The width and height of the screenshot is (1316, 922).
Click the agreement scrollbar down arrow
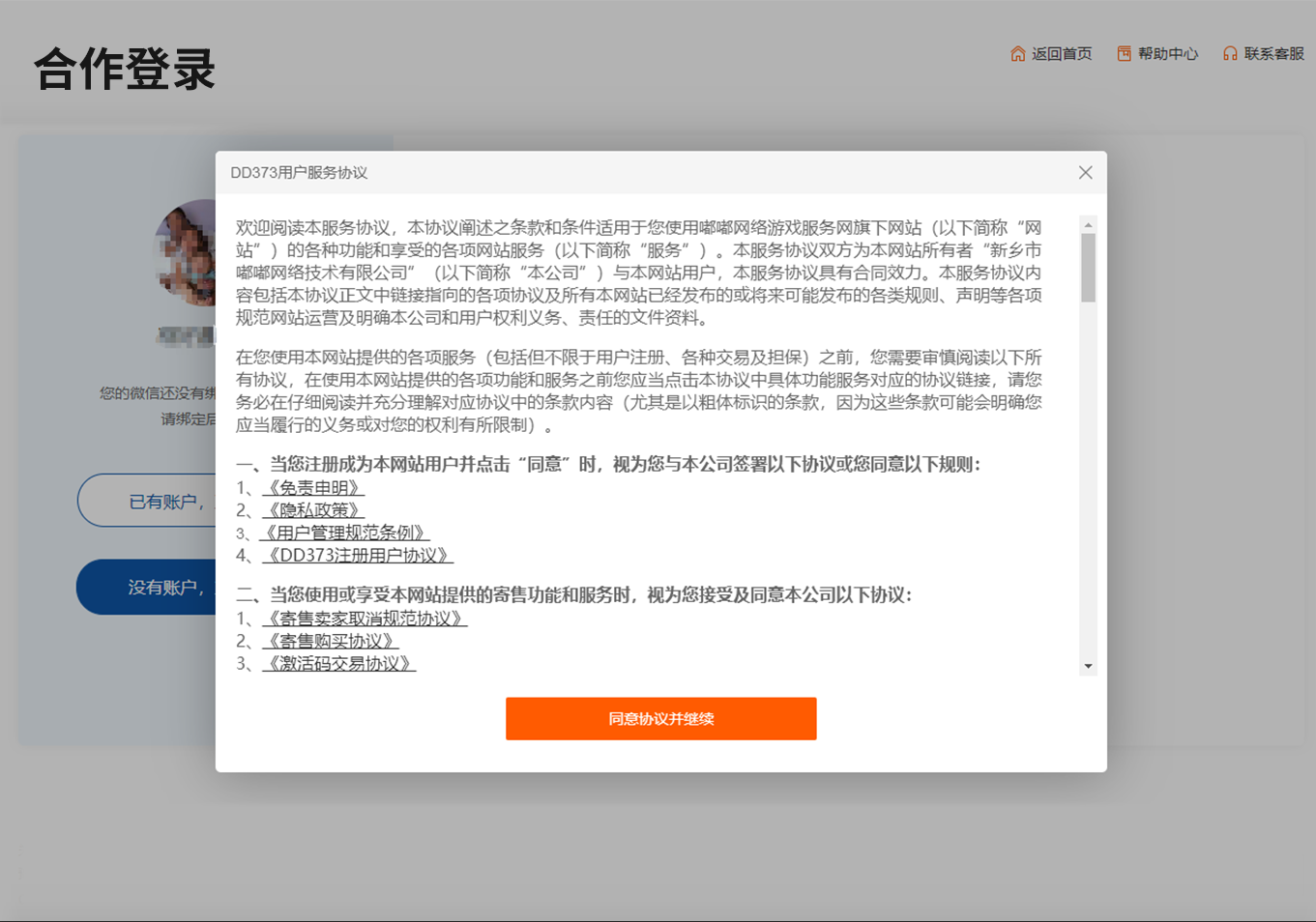click(x=1088, y=666)
